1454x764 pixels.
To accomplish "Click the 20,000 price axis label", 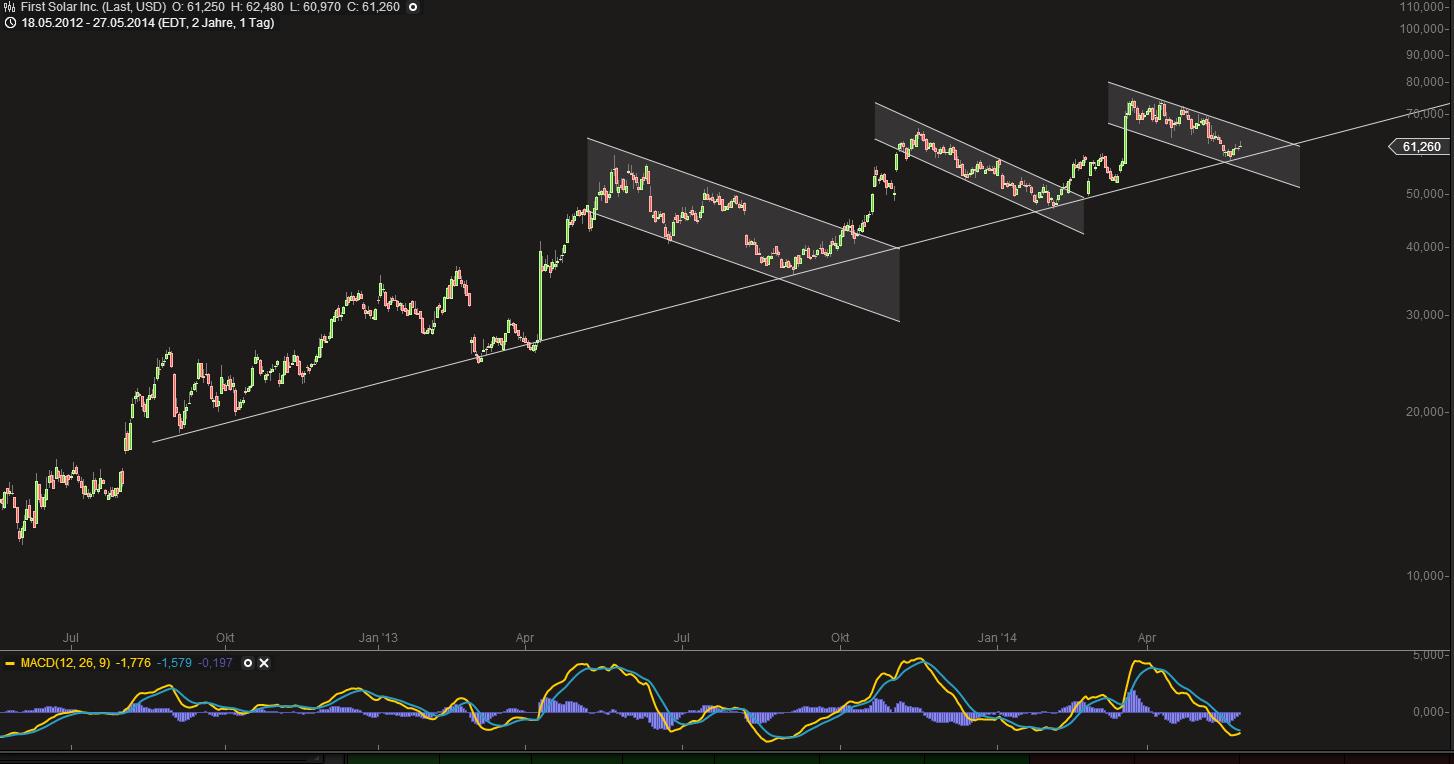I will [x=1426, y=412].
